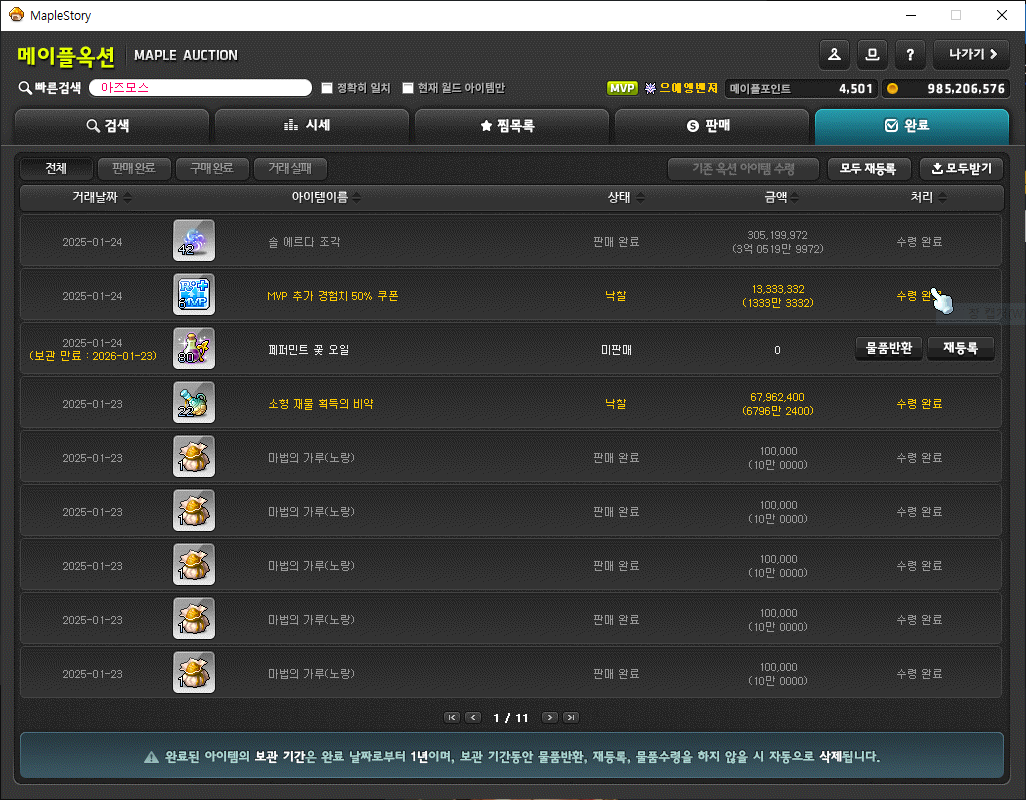
Task: Click the MVP 추가 경험치 50% 쿠폰 name
Action: click(332, 296)
